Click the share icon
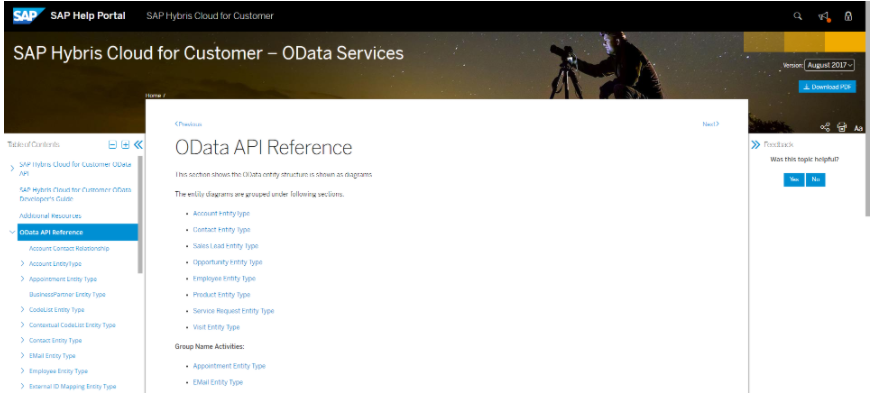Screen dimensions: 873x409 [825, 127]
